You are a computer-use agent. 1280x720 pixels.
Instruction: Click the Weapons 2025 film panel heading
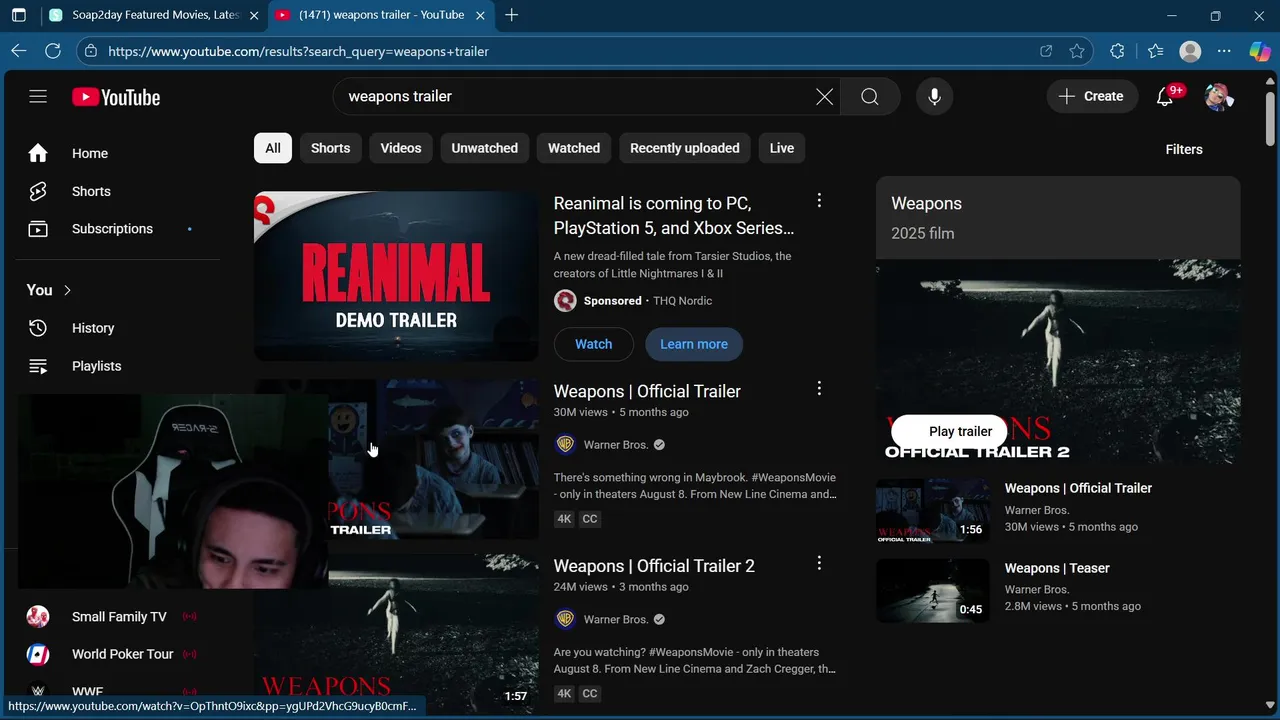(x=926, y=203)
